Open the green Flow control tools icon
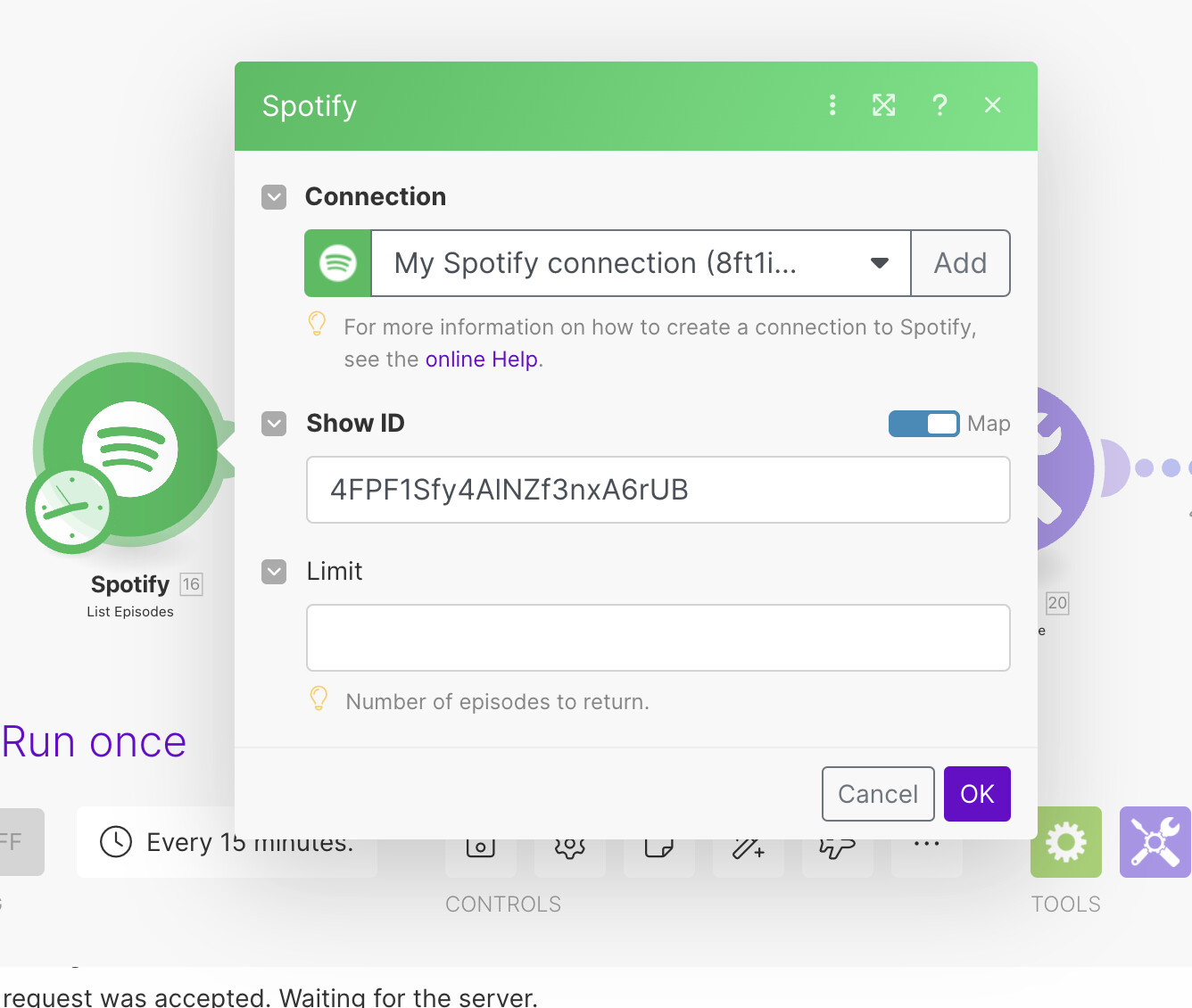The image size is (1192, 1008). [x=1066, y=842]
